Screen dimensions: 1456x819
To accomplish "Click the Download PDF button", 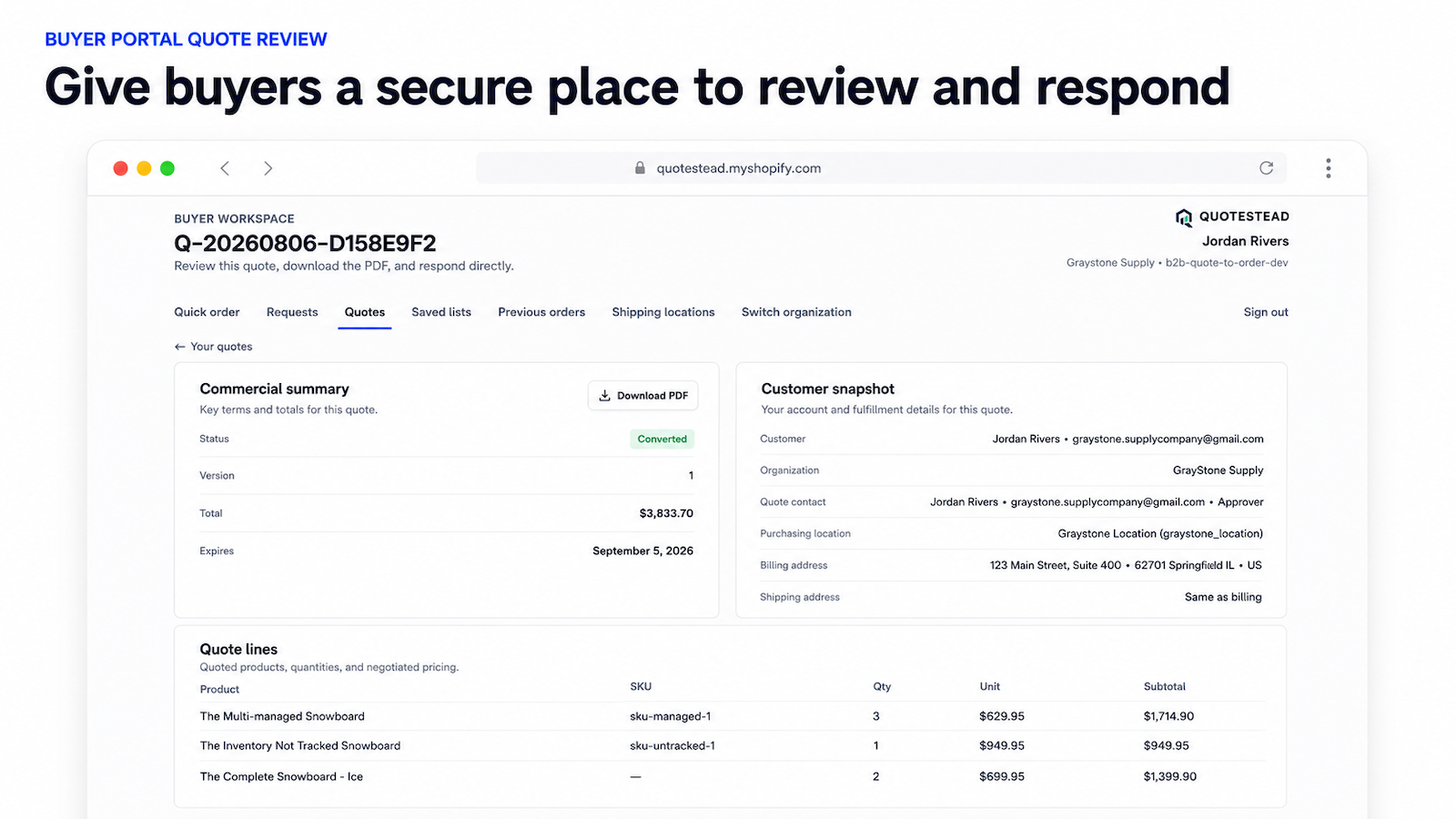I will 643,396.
